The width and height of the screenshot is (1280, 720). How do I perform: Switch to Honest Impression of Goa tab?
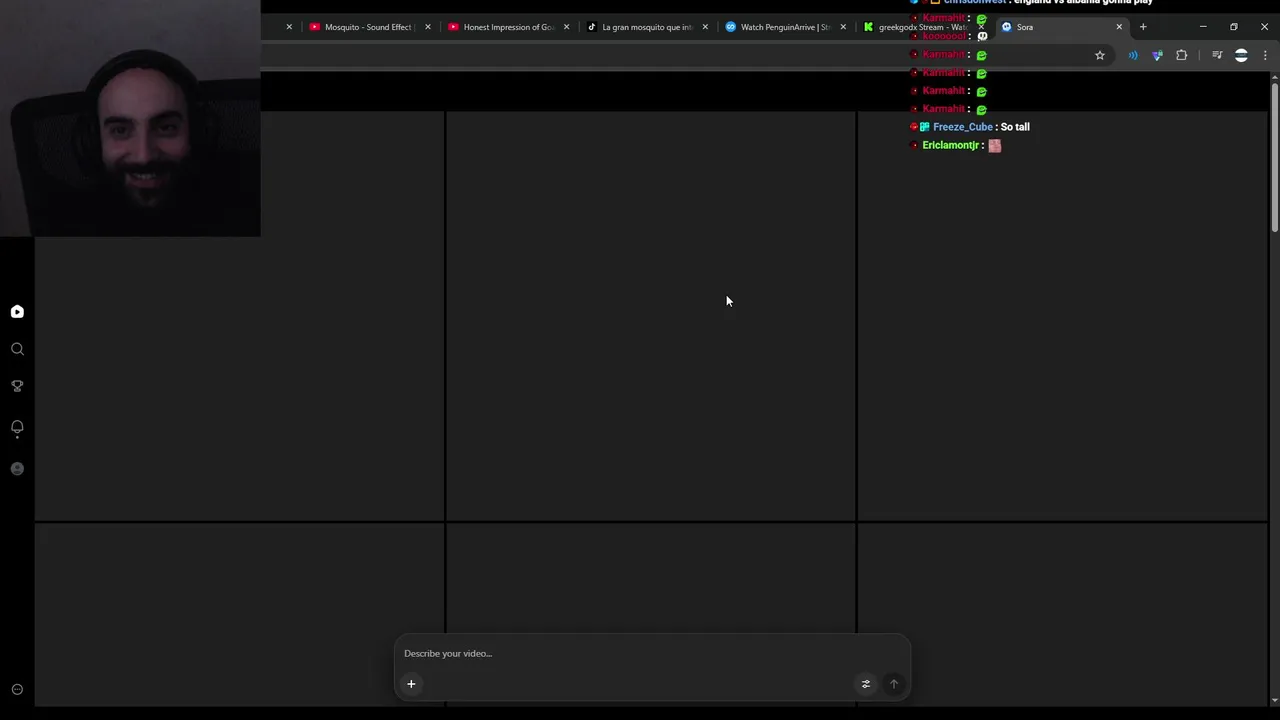point(508,27)
